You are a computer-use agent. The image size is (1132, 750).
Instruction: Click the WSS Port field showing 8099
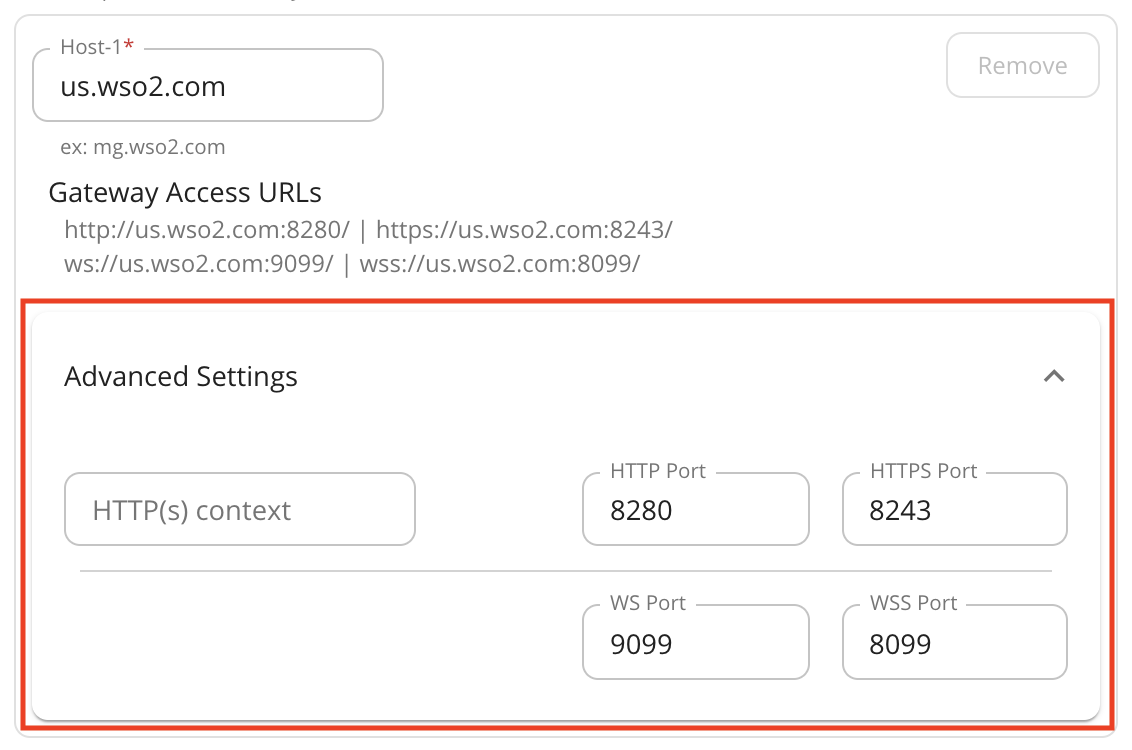tap(953, 642)
